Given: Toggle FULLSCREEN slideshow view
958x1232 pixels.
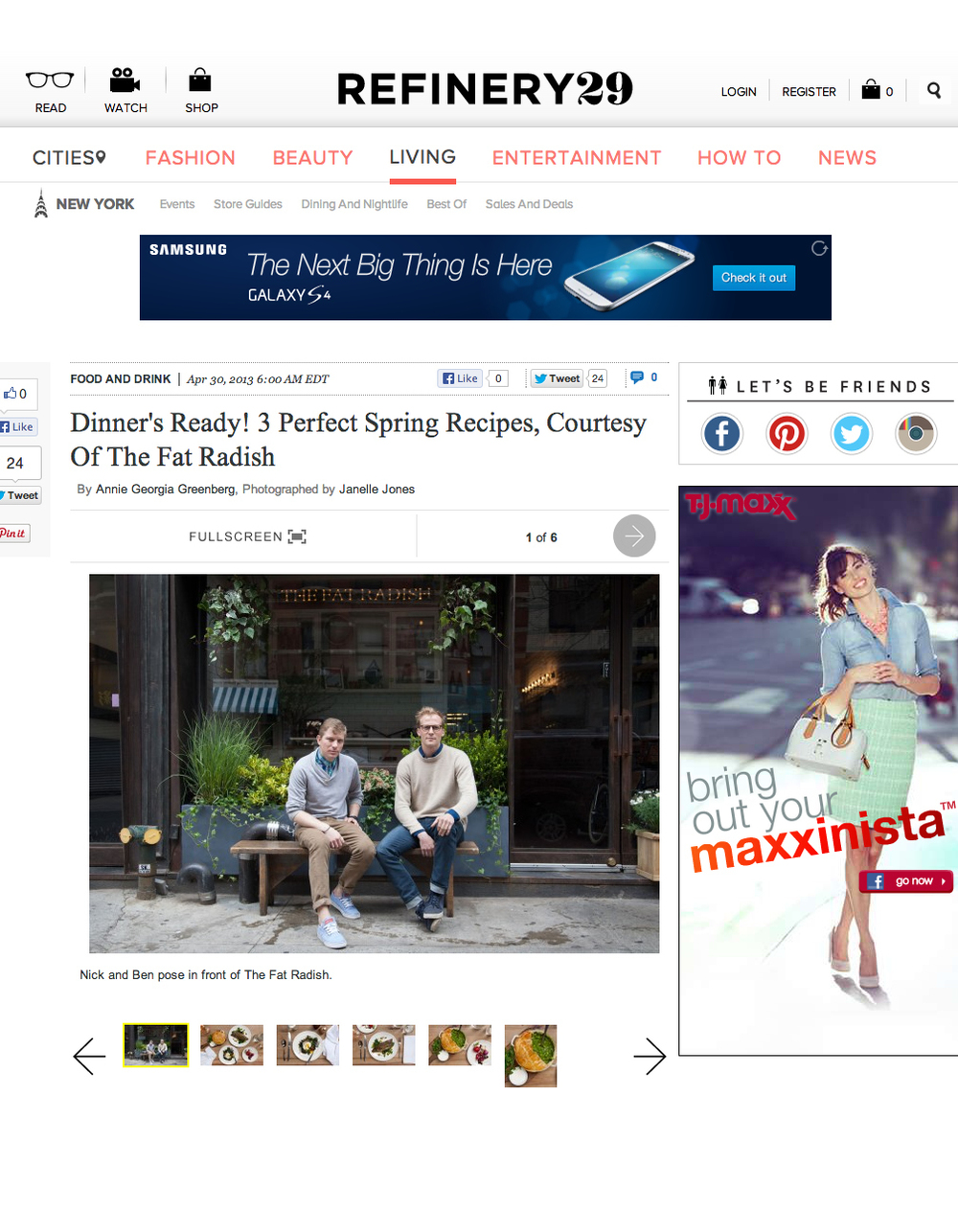Looking at the screenshot, I should (247, 536).
